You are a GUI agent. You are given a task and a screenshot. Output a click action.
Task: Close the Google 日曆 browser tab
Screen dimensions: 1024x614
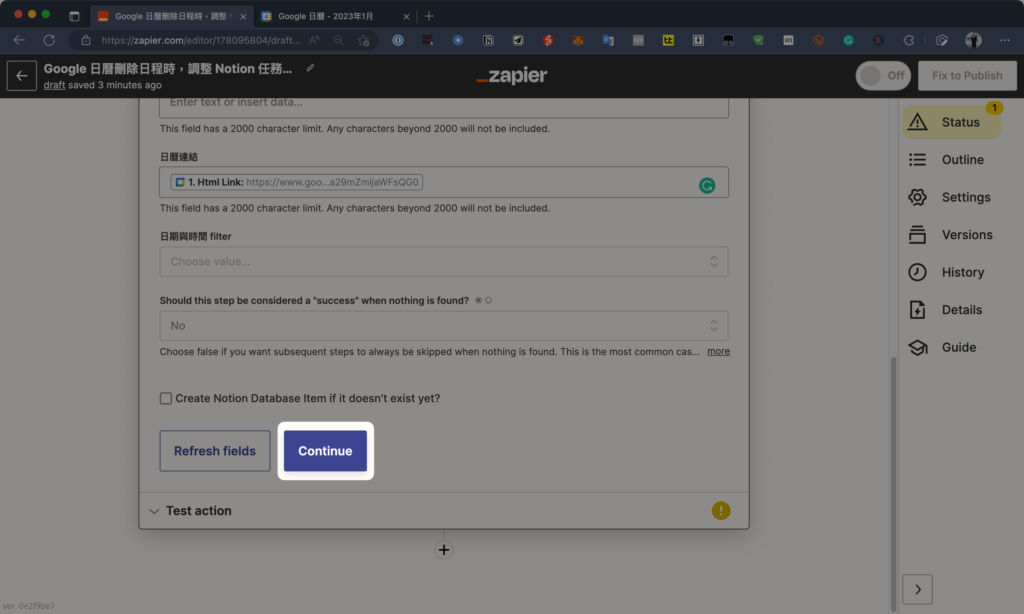pyautogui.click(x=406, y=16)
